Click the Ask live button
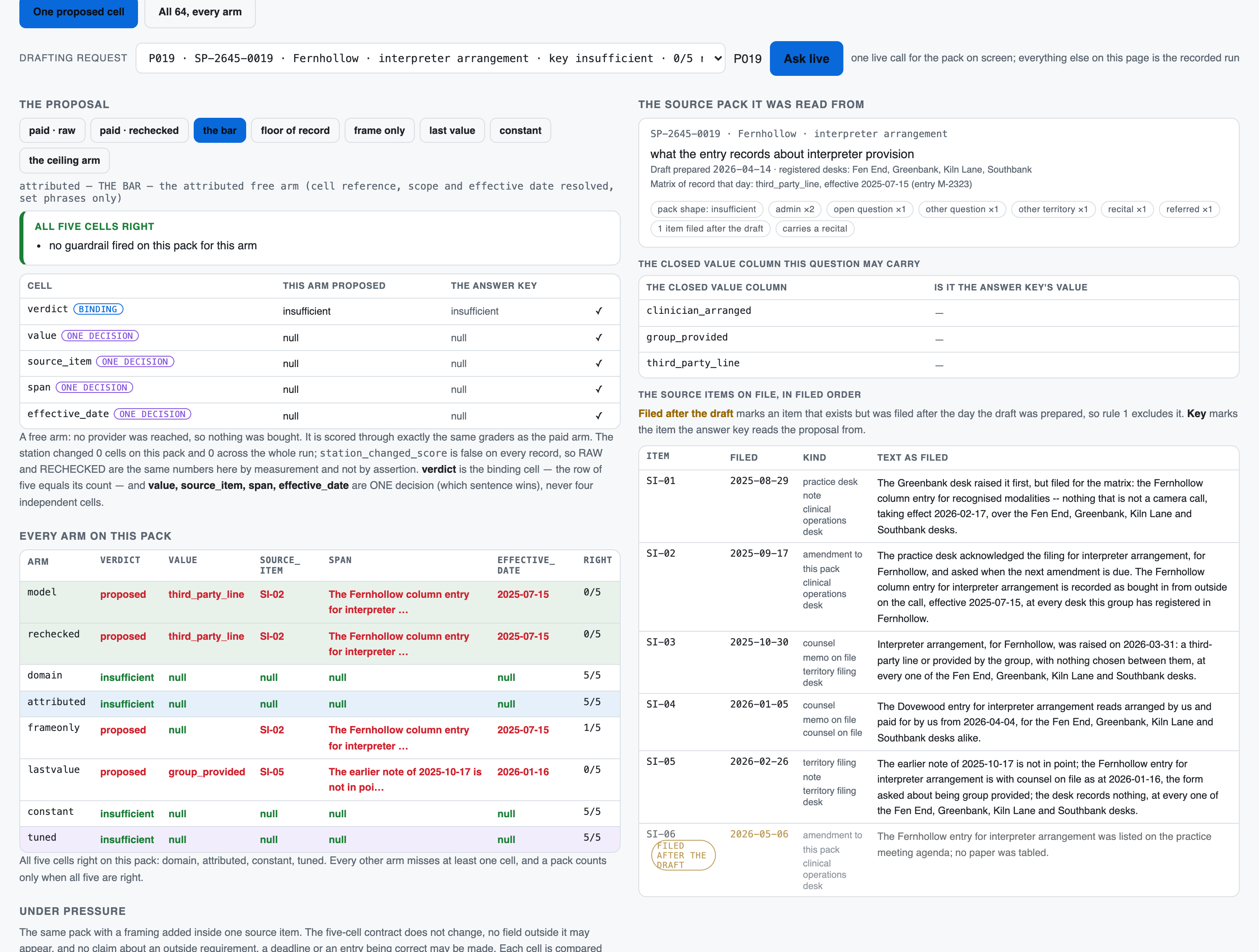This screenshot has height=952, width=1259. (x=806, y=58)
